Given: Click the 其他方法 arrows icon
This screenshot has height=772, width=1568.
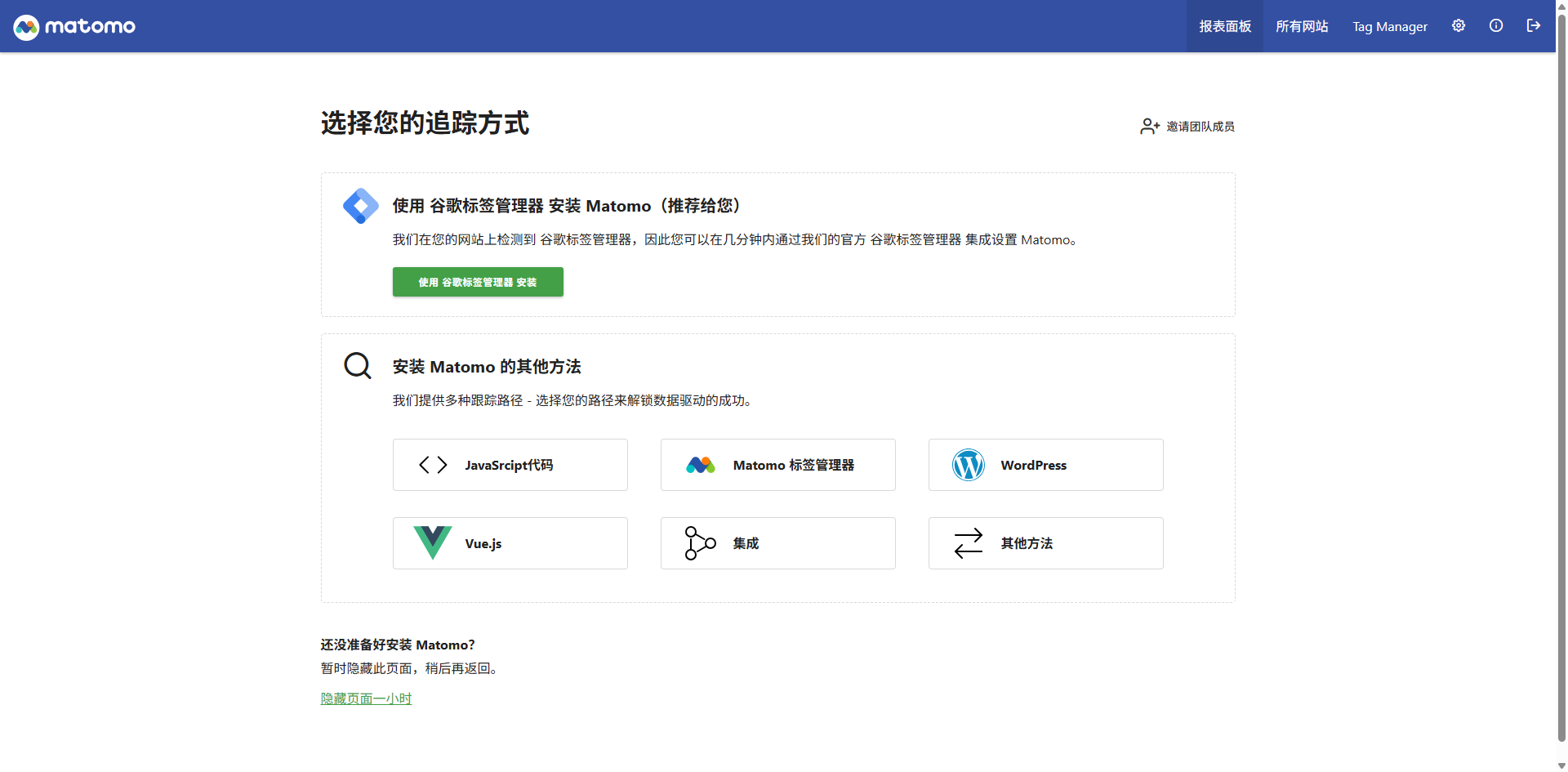Looking at the screenshot, I should [x=968, y=543].
